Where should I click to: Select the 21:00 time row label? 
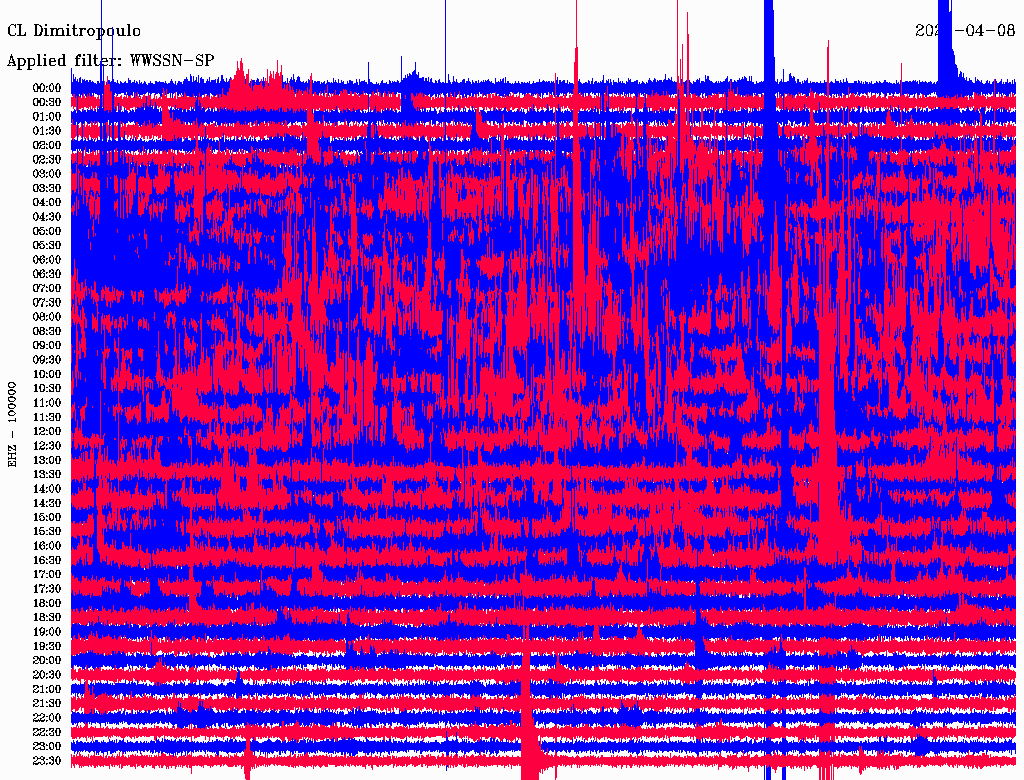(x=47, y=689)
